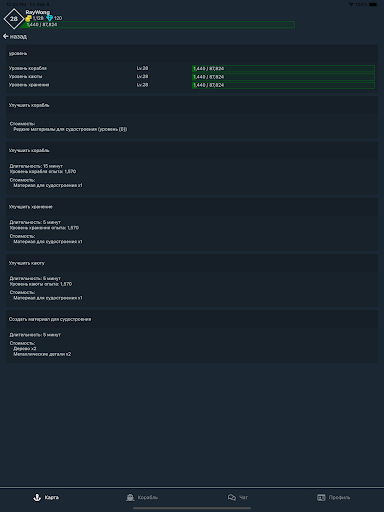Tap the Уровень корабля label
Screen dimensions: 384x512
(28, 68)
